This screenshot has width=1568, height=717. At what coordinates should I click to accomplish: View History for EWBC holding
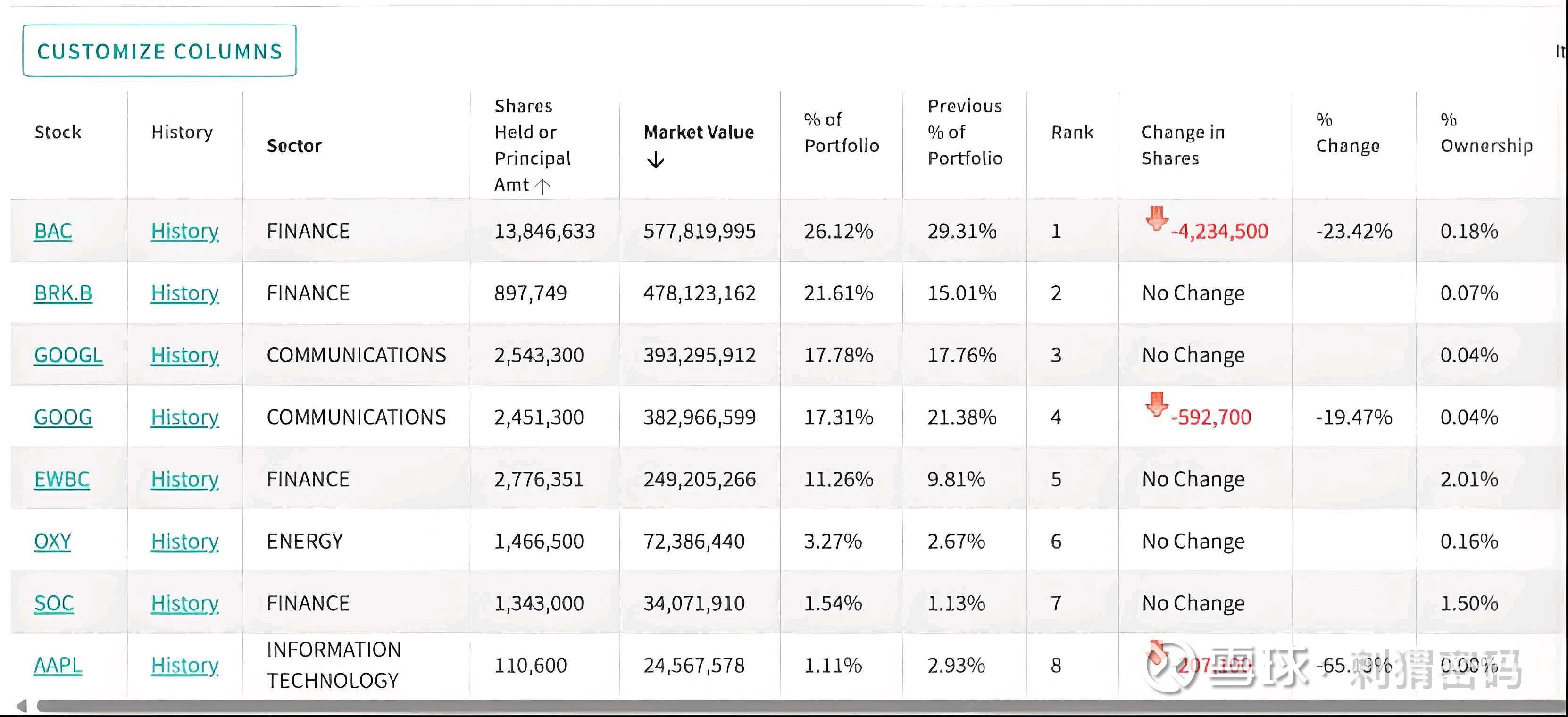tap(184, 480)
